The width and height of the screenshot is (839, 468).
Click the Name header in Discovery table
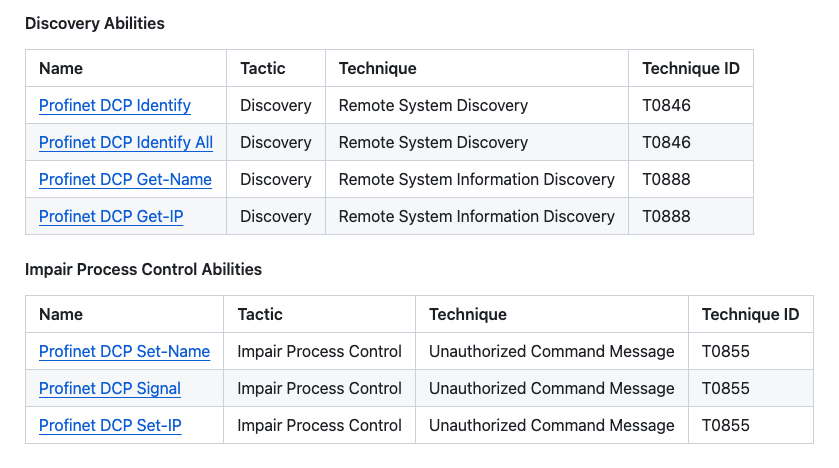(x=61, y=68)
